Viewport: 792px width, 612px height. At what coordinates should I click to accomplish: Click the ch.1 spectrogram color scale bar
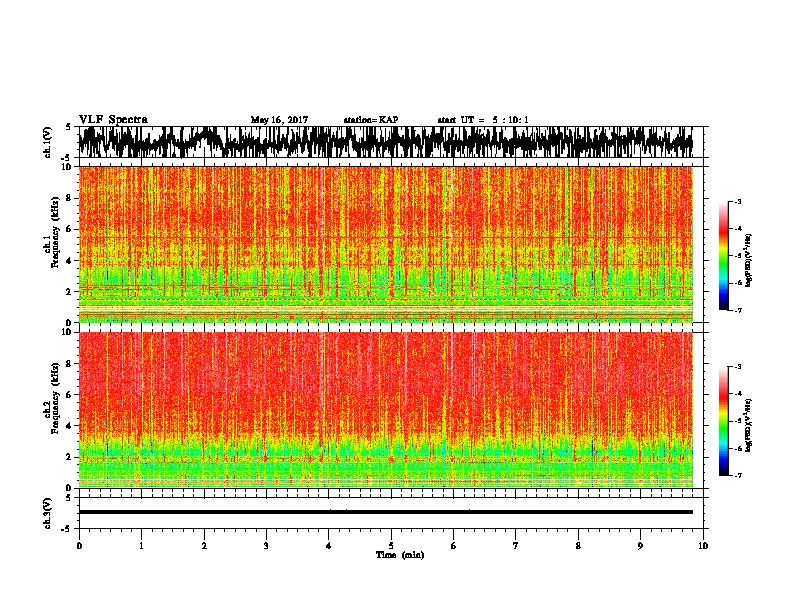pyautogui.click(x=724, y=255)
